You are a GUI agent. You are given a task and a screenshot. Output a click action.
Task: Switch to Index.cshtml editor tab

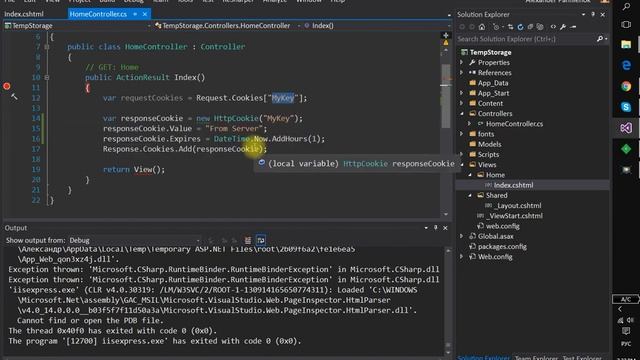point(24,14)
